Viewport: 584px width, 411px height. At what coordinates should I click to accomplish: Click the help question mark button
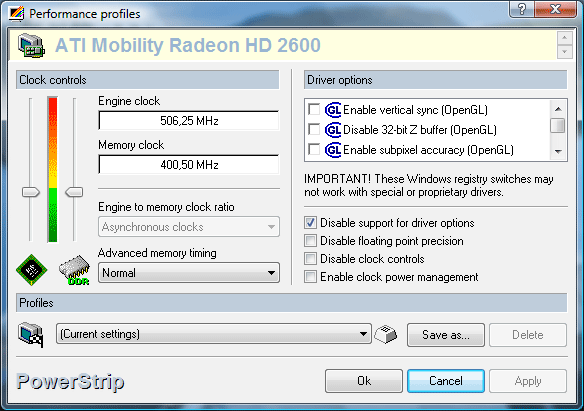tap(521, 9)
